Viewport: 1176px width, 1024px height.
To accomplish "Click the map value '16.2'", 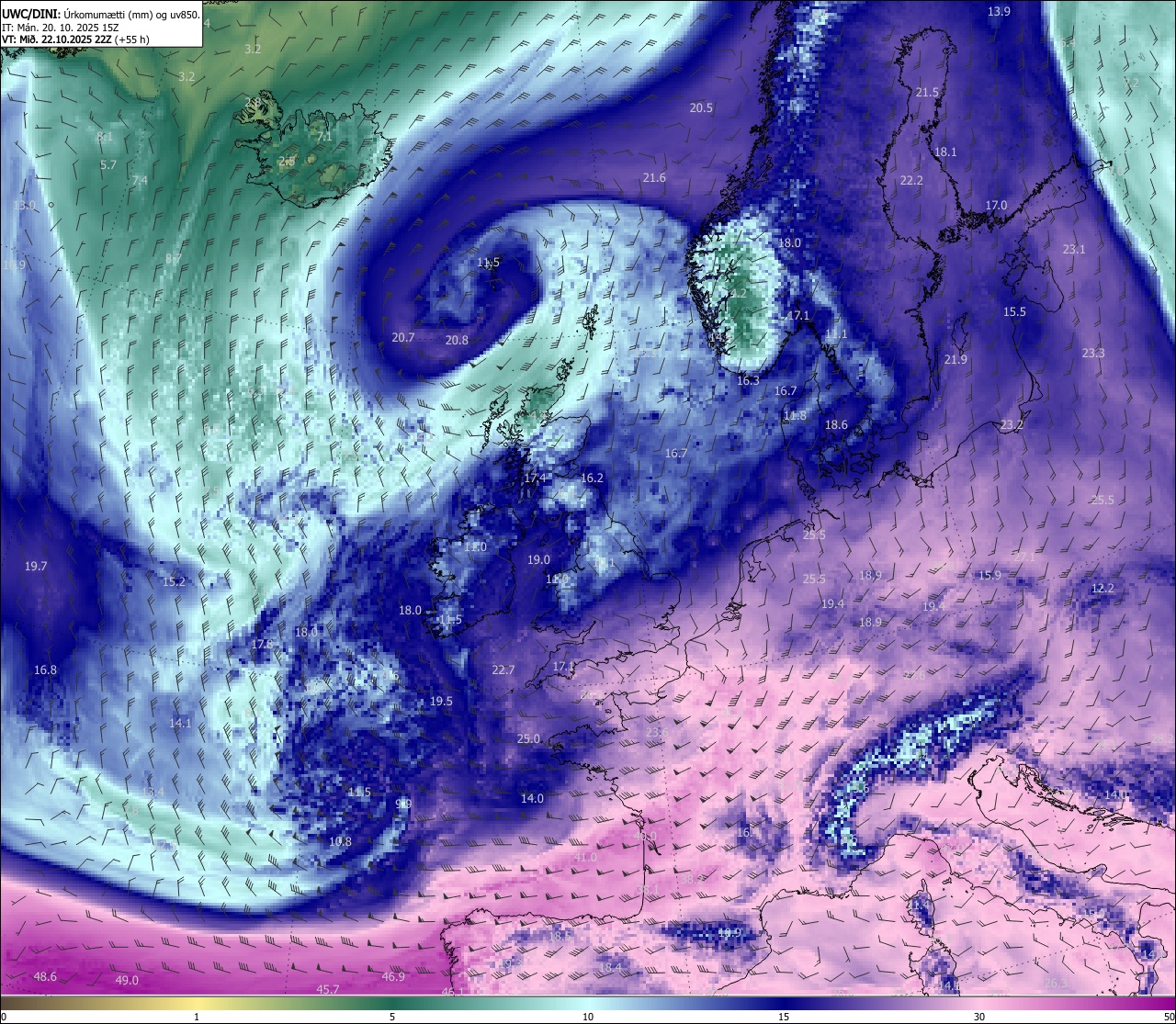I will click(x=593, y=478).
